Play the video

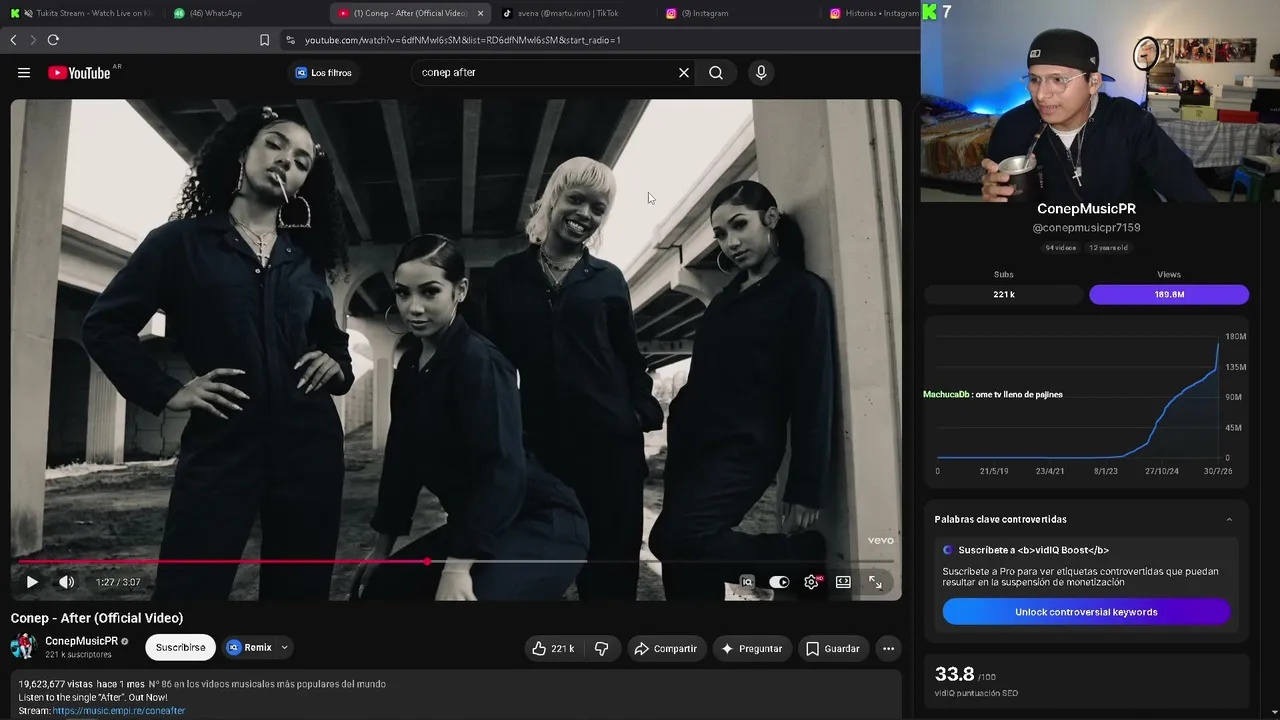point(32,582)
